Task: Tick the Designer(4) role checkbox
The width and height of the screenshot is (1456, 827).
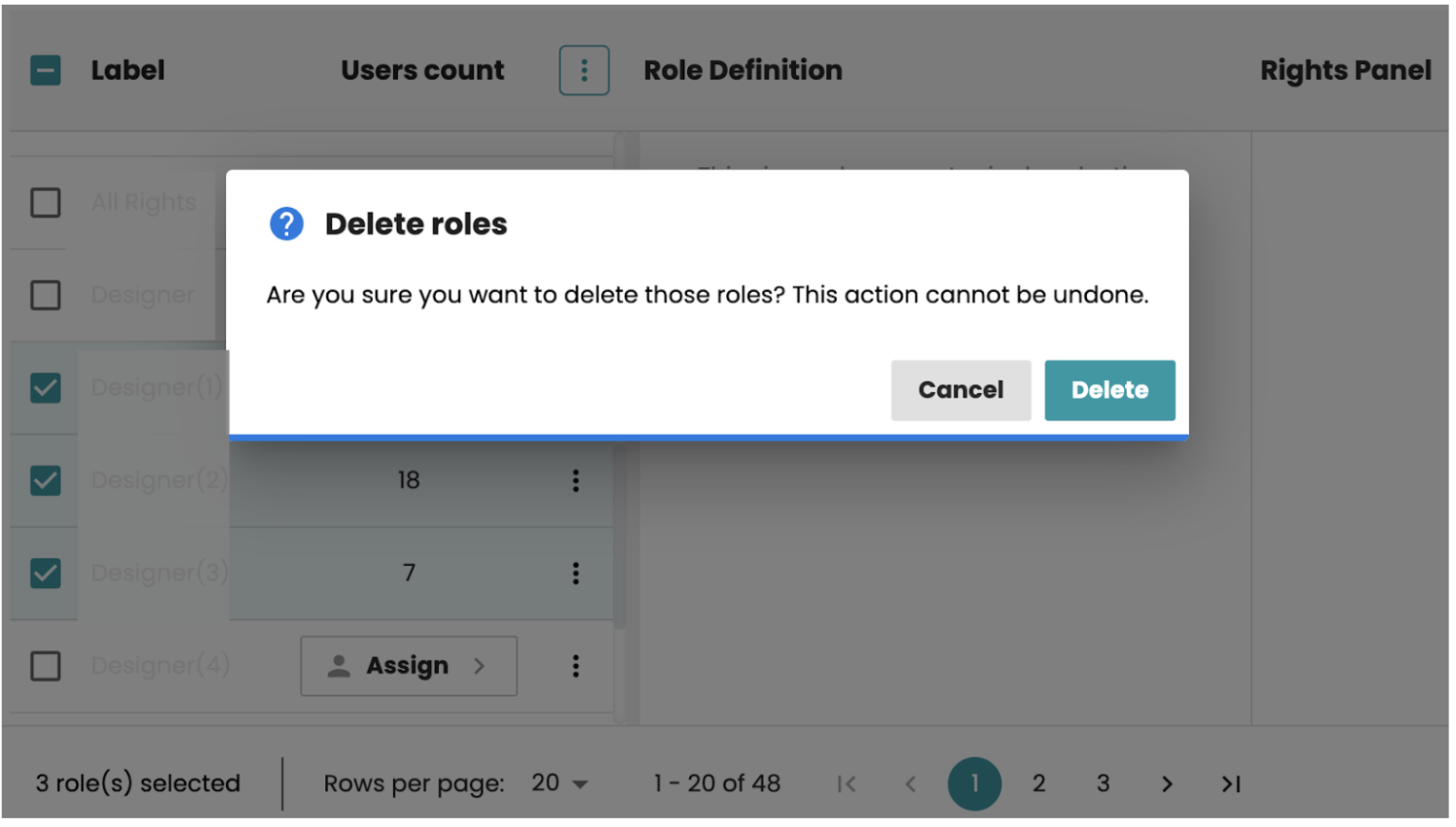Action: [46, 666]
